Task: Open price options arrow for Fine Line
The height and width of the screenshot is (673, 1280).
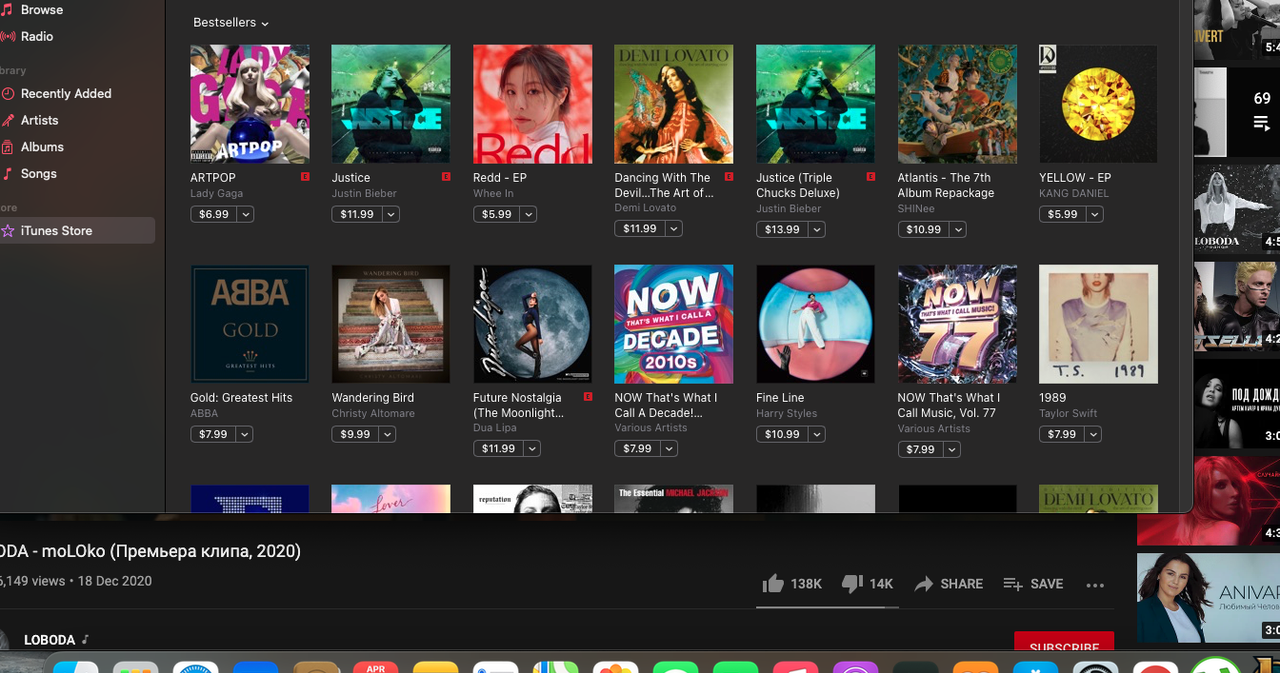Action: pos(817,434)
